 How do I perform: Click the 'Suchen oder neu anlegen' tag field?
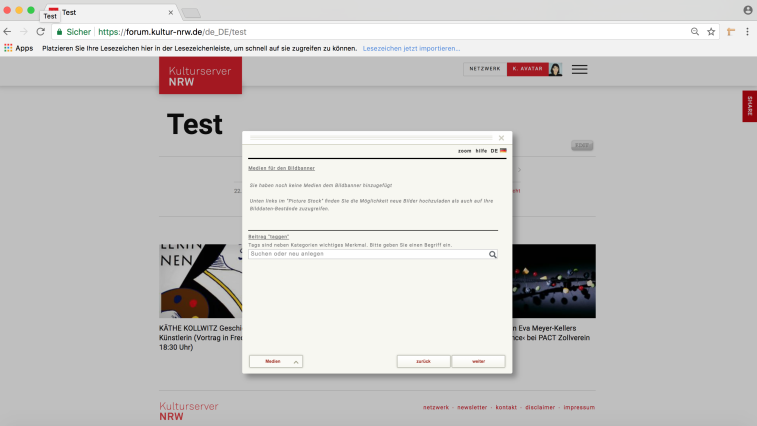[x=366, y=255]
